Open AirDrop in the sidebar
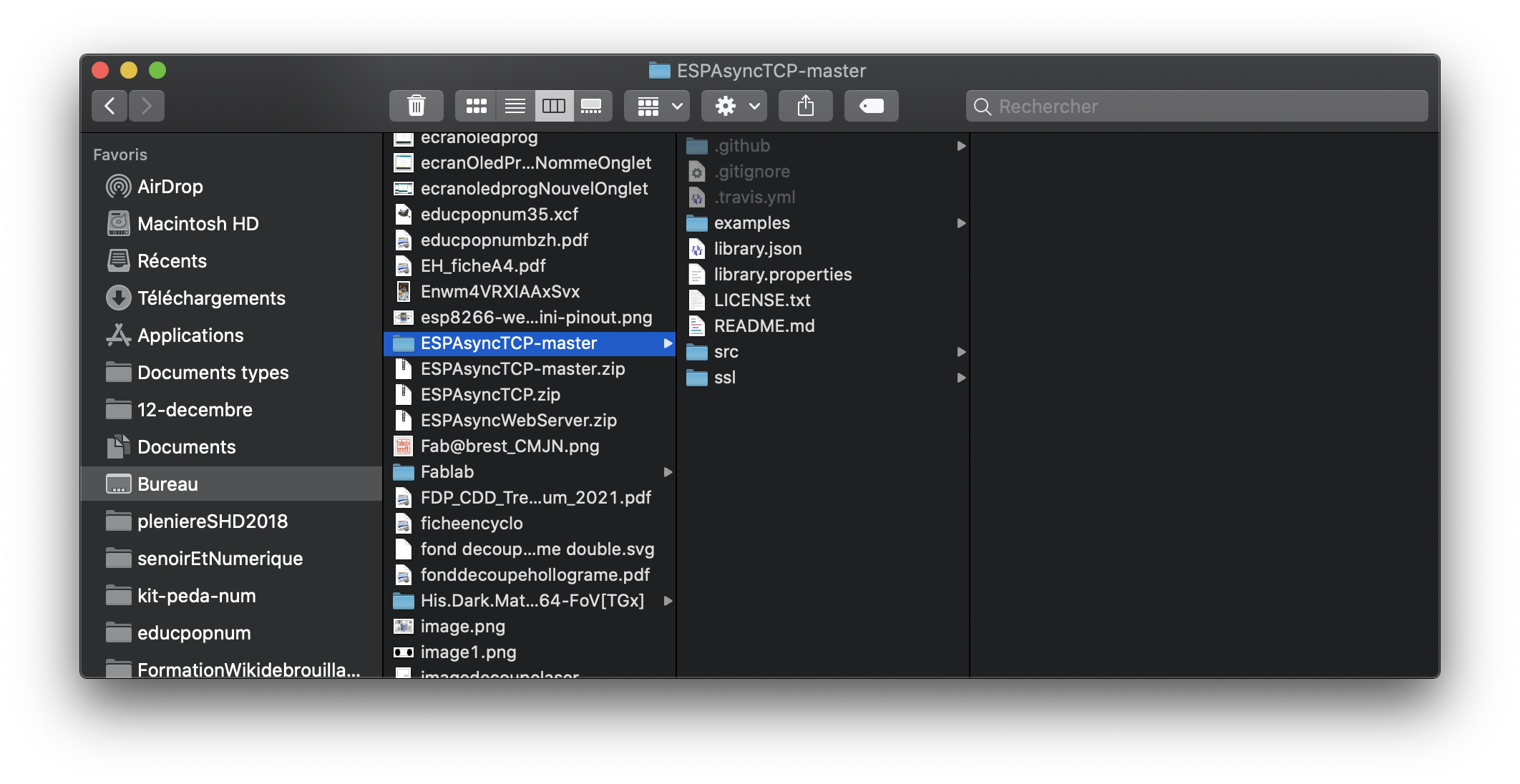 [x=170, y=187]
